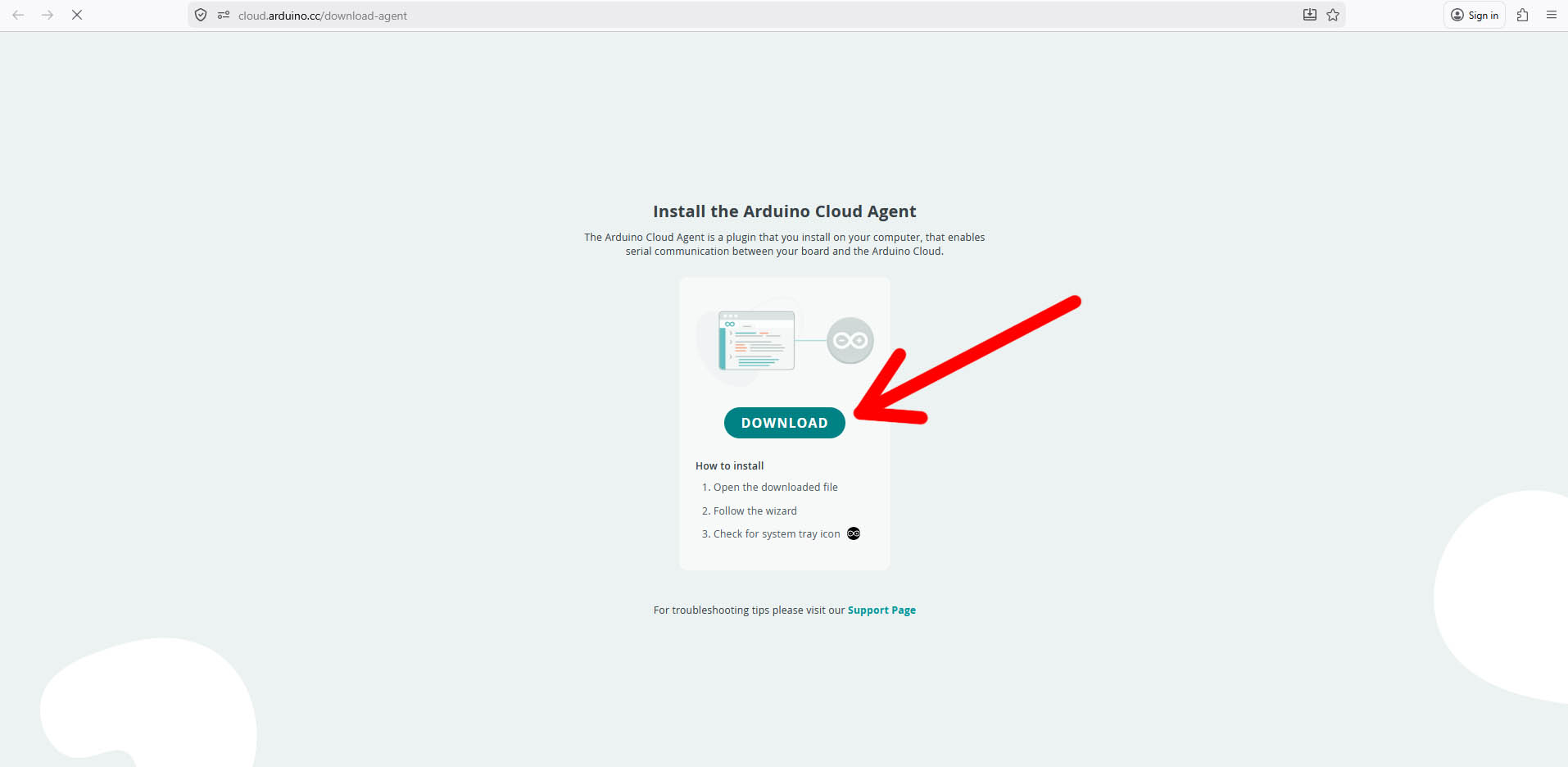Stop the page from loading
Viewport: 1568px width, 767px height.
tap(77, 15)
